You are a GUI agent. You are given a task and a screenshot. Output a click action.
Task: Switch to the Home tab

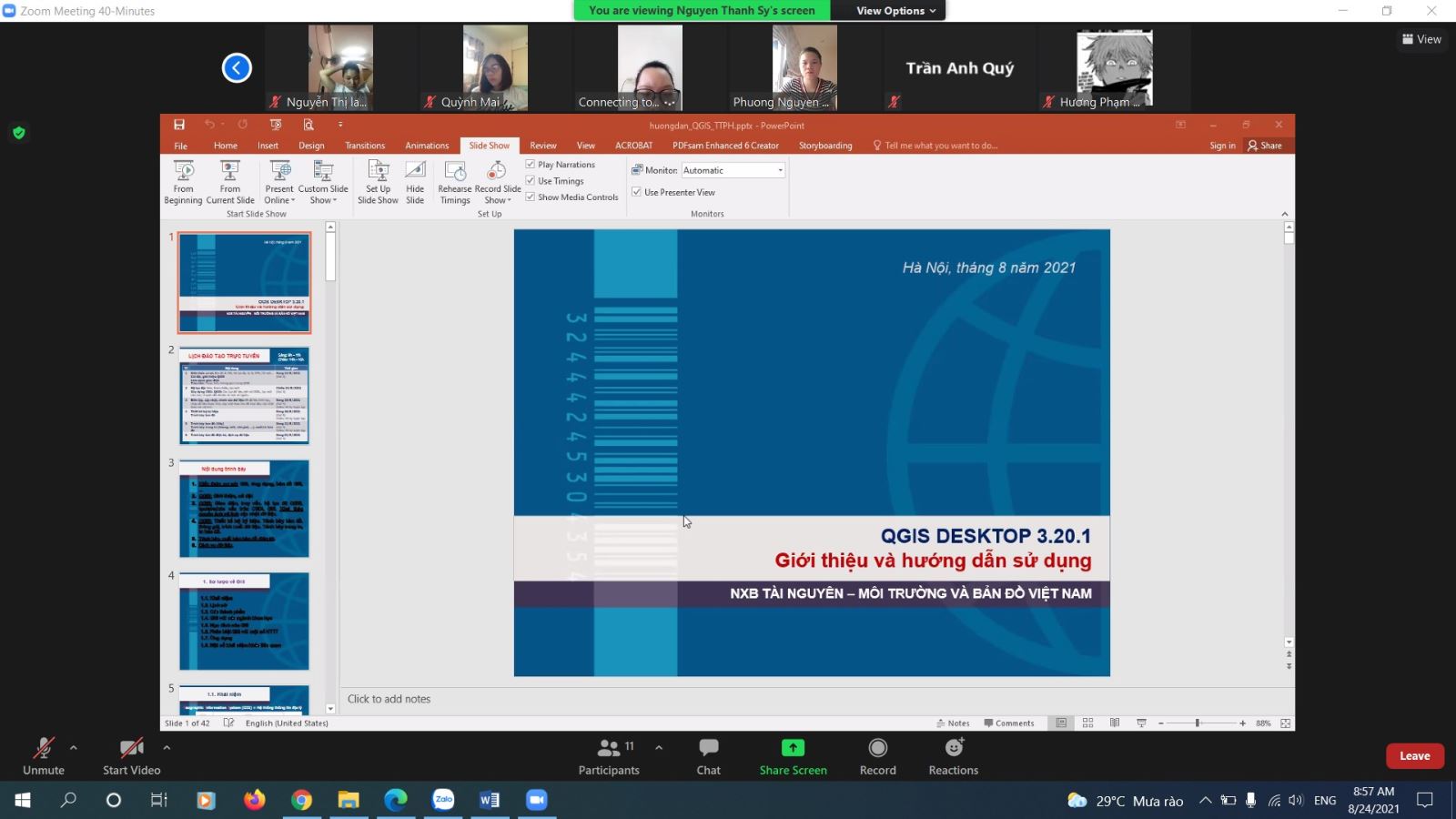pos(226,146)
